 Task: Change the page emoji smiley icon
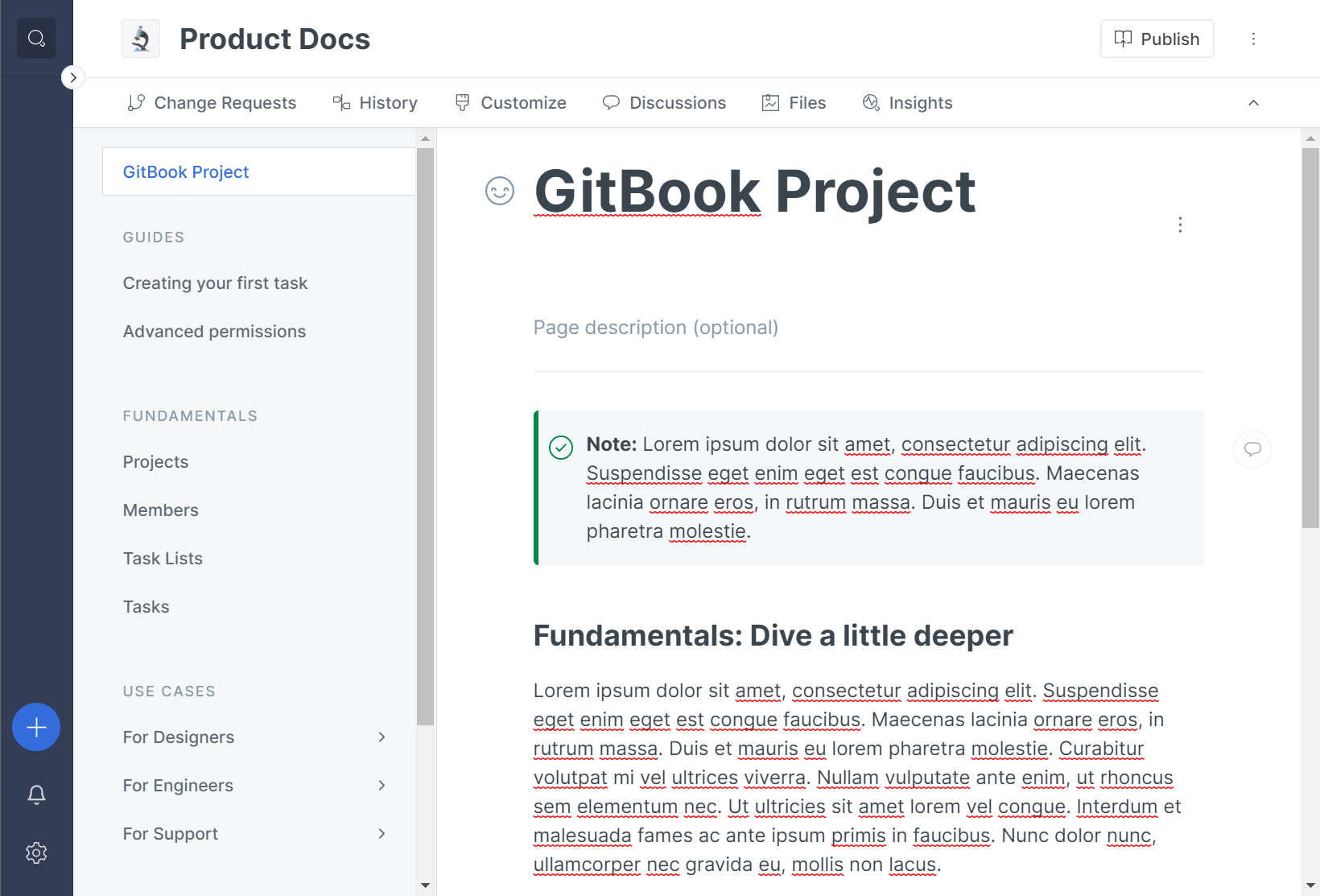click(x=500, y=192)
